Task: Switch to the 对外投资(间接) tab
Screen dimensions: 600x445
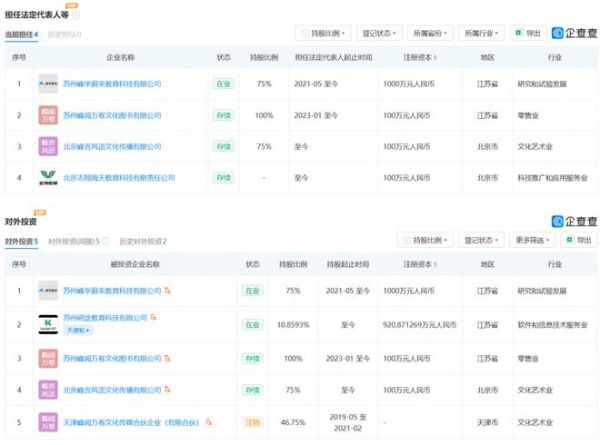Action: 73,241
